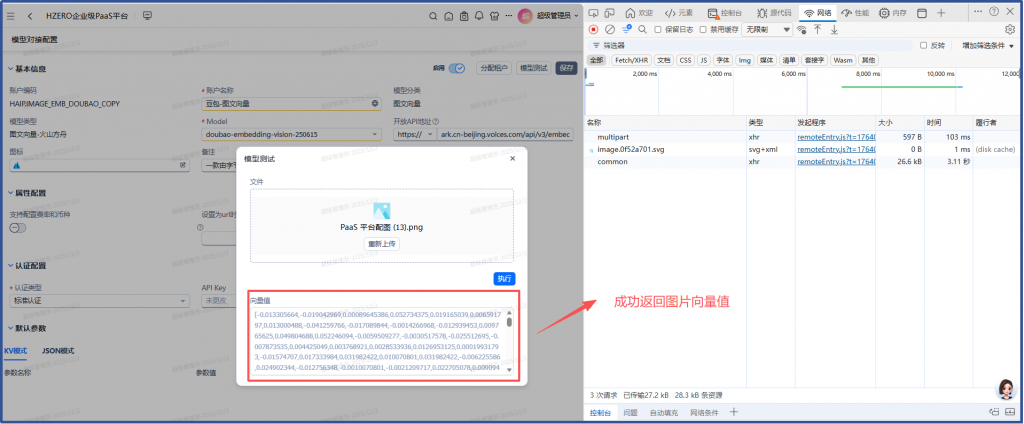
Task: Open network settings gear icon
Action: coord(1009,29)
